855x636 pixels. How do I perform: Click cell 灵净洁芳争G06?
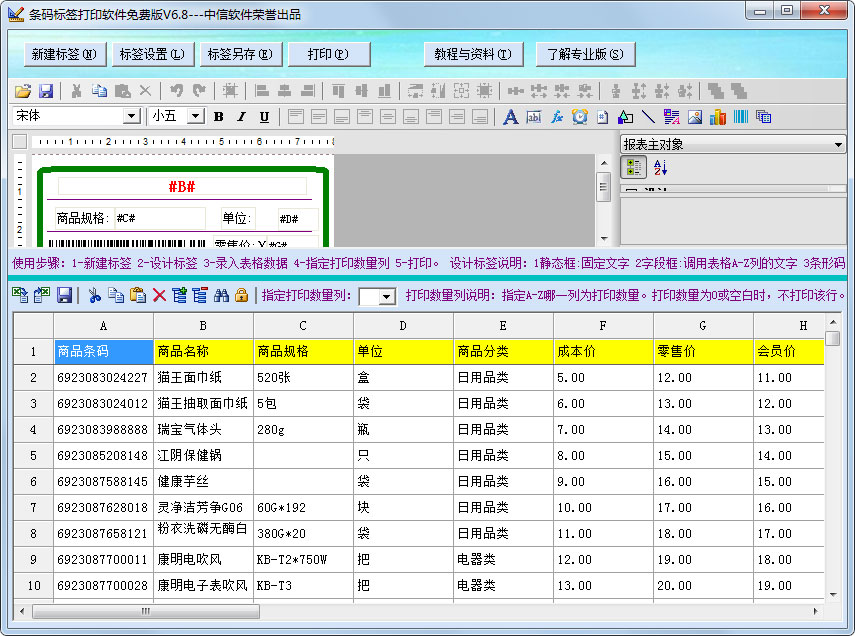(x=203, y=507)
